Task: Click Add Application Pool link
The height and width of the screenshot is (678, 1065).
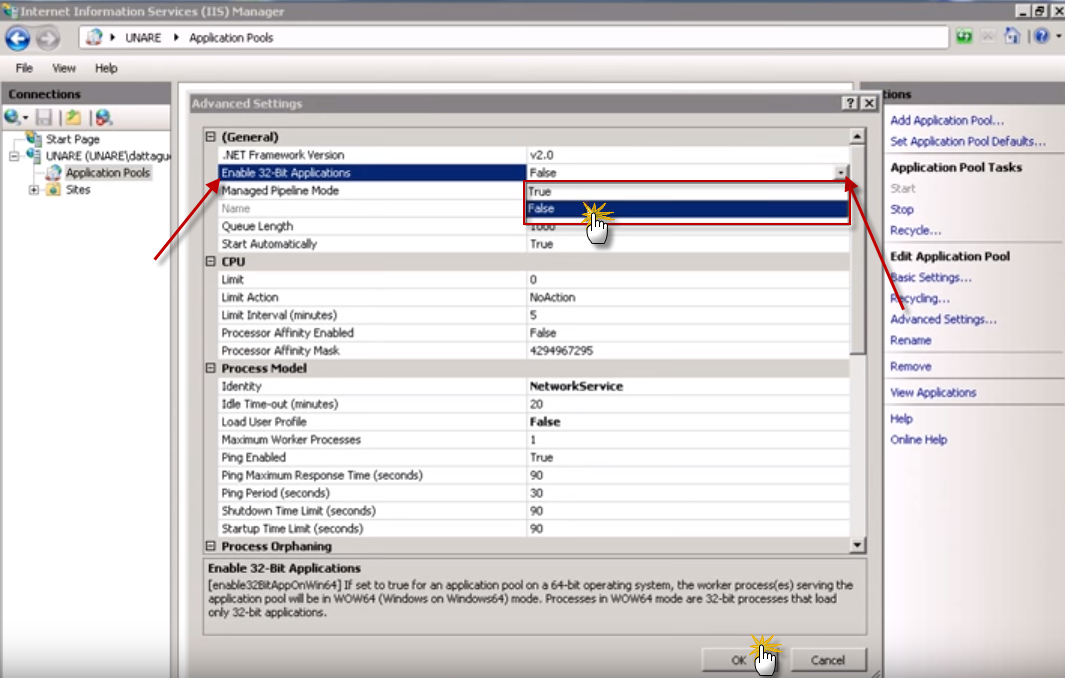Action: tap(946, 120)
